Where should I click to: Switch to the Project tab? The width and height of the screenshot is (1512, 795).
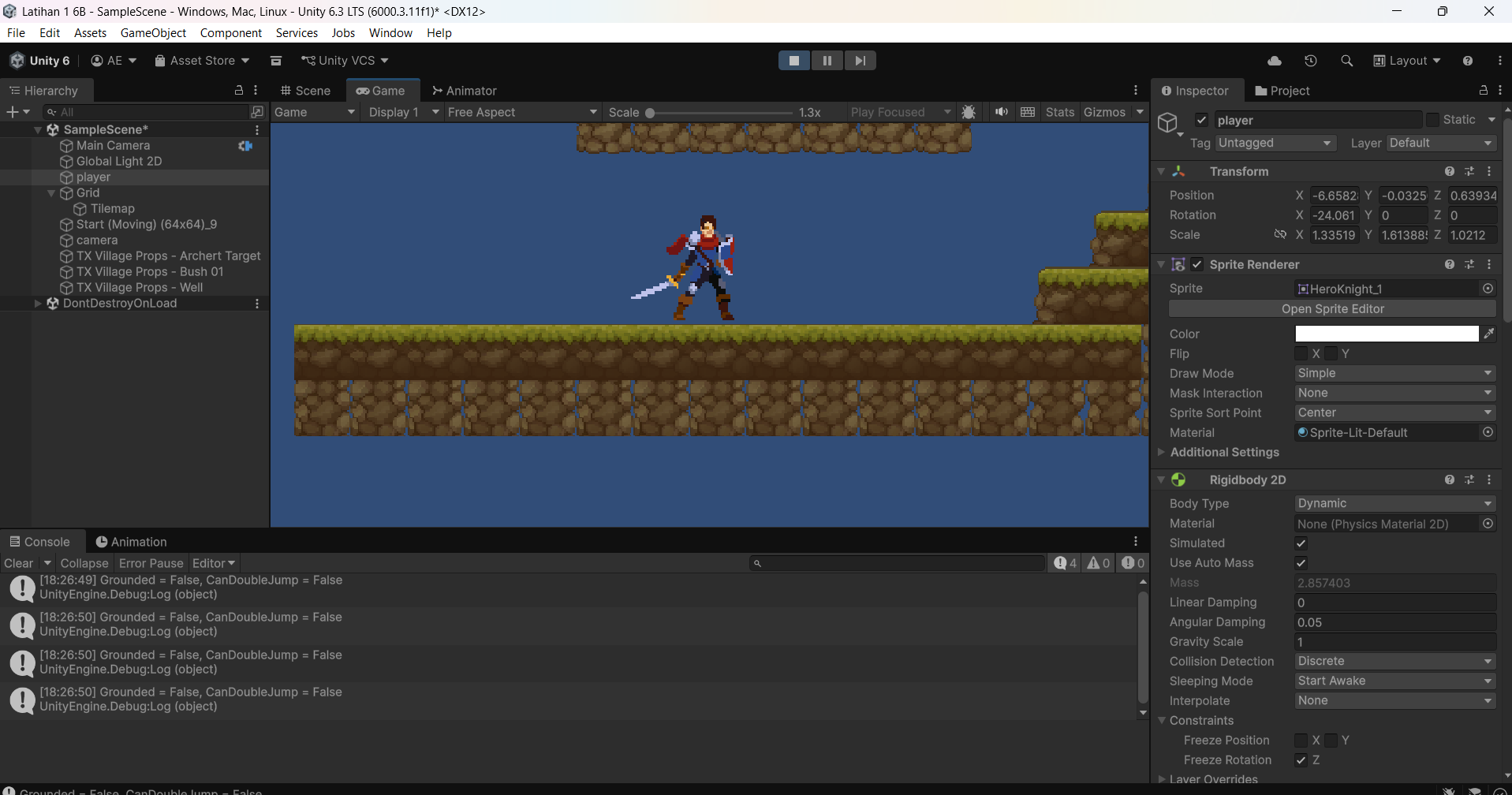1282,91
